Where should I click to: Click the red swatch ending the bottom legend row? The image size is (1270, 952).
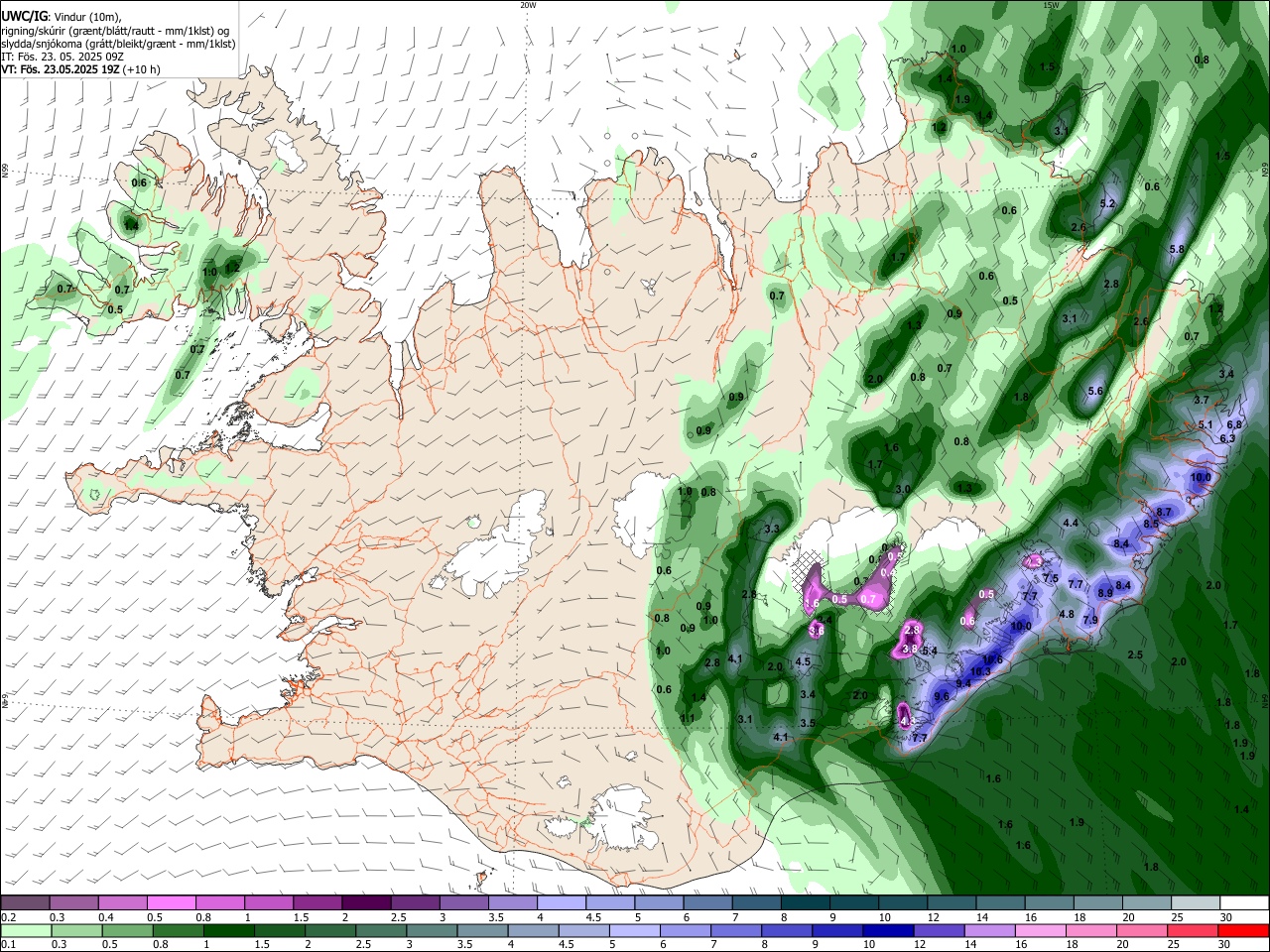click(x=1243, y=931)
